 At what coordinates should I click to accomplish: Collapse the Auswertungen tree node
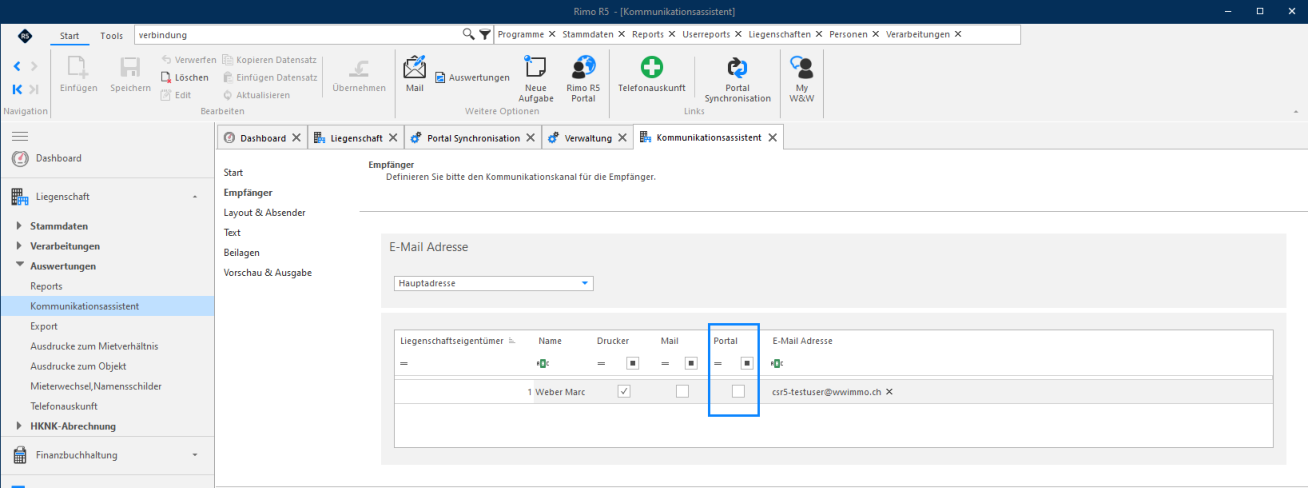point(19,266)
